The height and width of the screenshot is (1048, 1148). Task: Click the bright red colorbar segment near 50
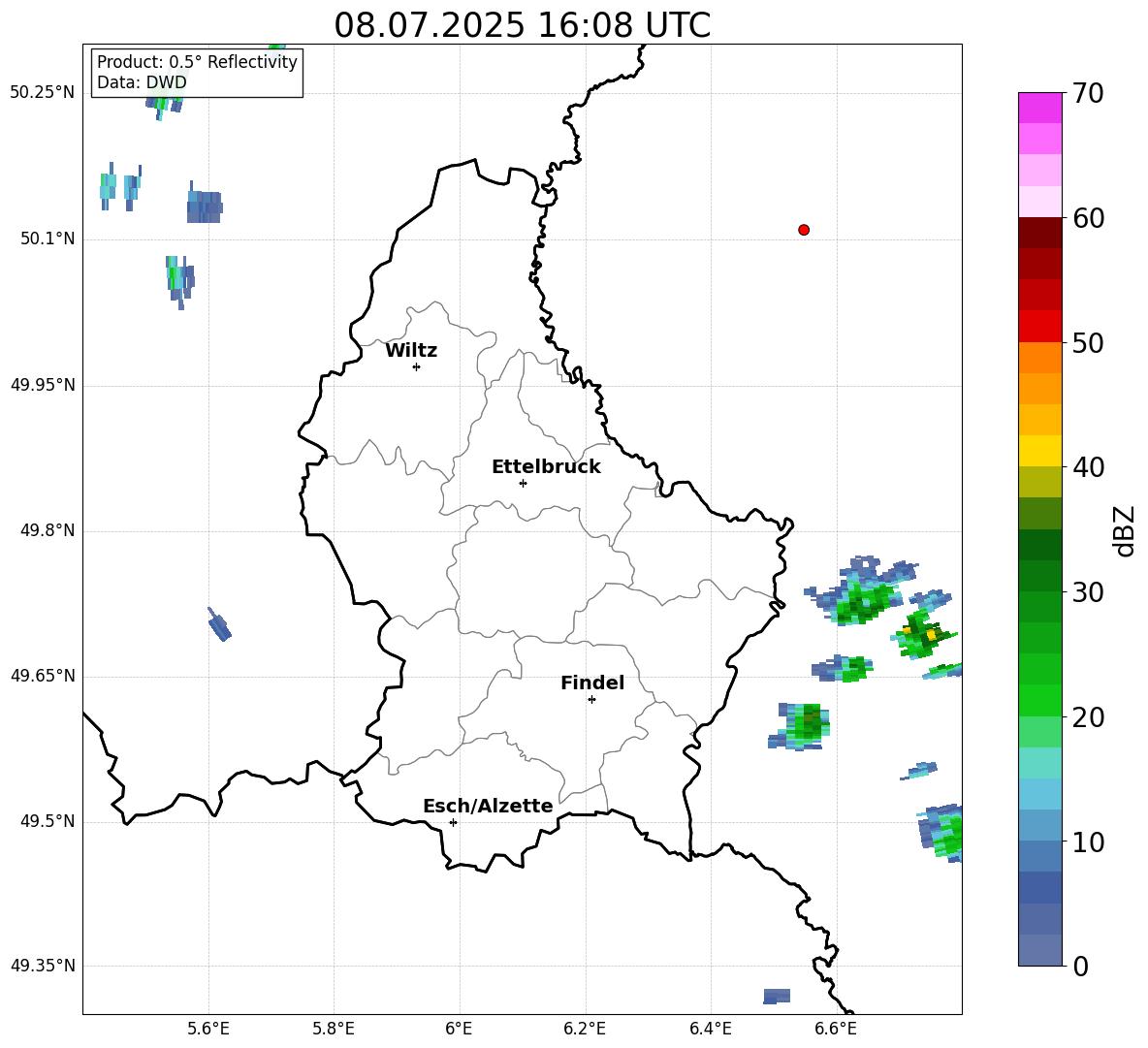coord(1039,327)
